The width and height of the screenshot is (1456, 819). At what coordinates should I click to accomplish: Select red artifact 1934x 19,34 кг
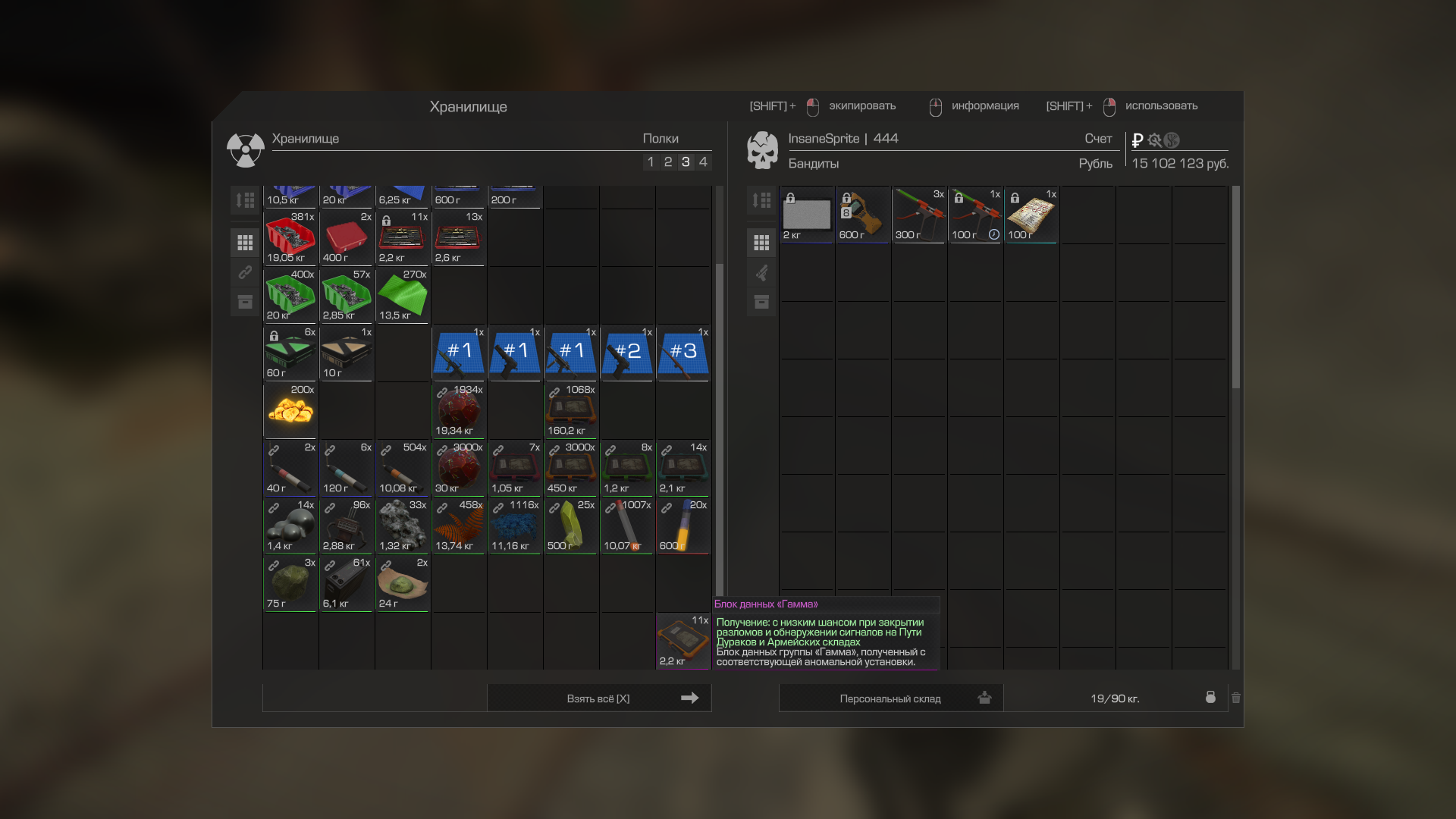[x=459, y=410]
